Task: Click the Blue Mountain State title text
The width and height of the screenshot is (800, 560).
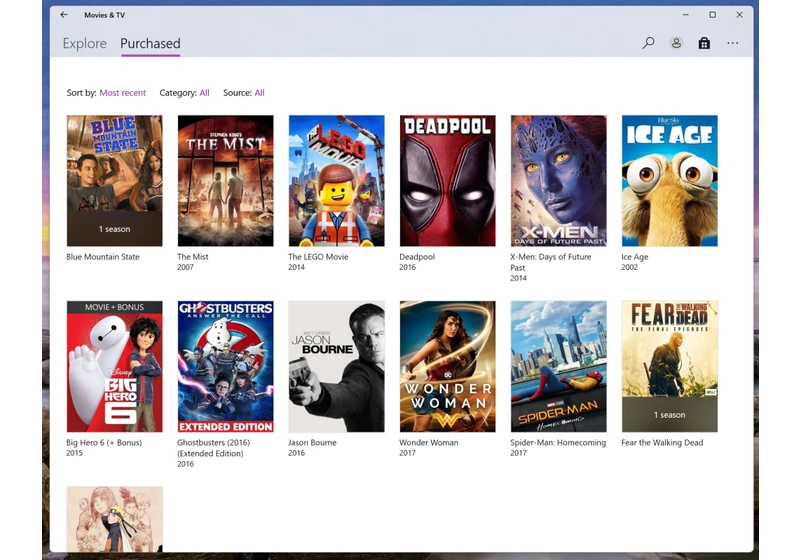Action: [103, 257]
